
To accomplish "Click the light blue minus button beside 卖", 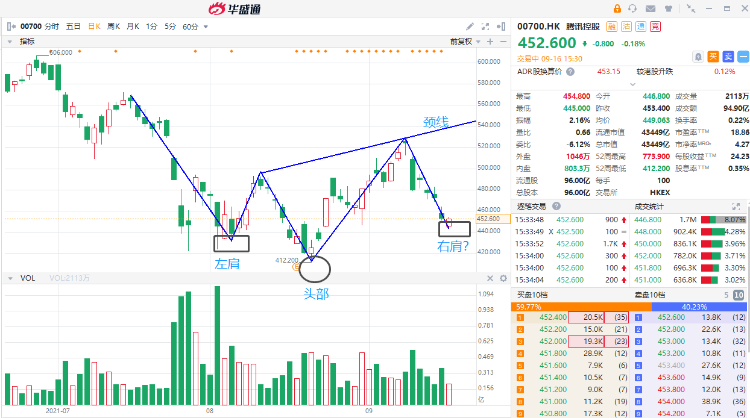I will pyautogui.click(x=743, y=57).
